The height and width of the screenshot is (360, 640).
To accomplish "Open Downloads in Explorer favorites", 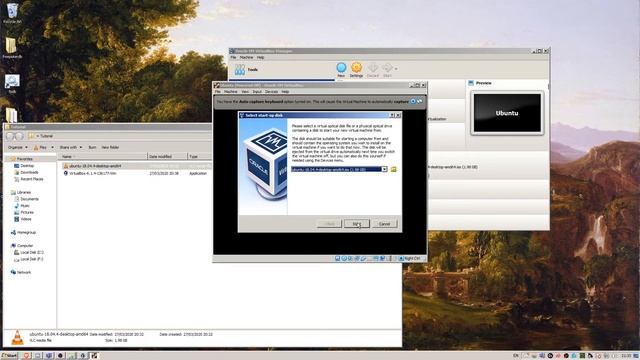I will [x=29, y=172].
